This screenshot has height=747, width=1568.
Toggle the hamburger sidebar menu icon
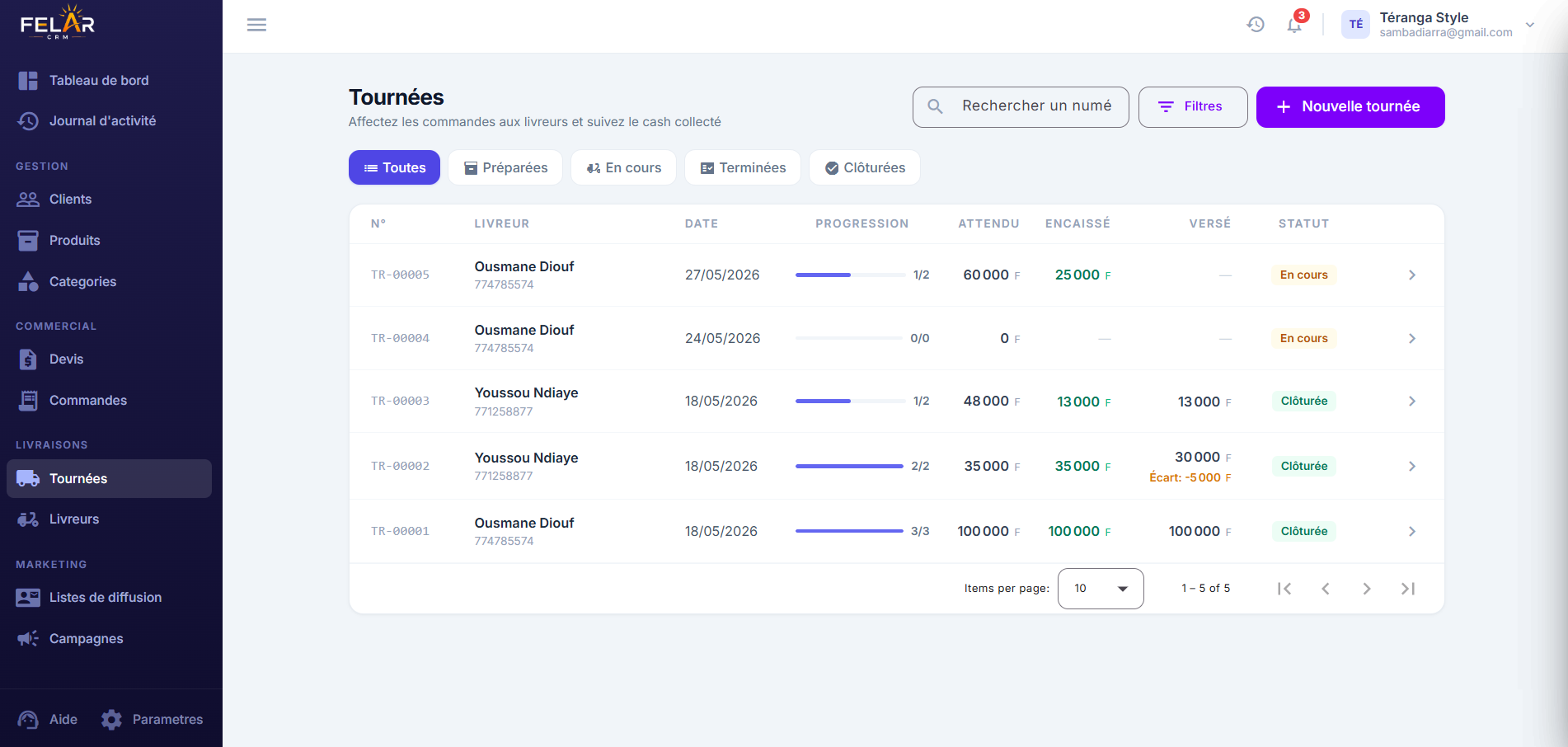[256, 25]
